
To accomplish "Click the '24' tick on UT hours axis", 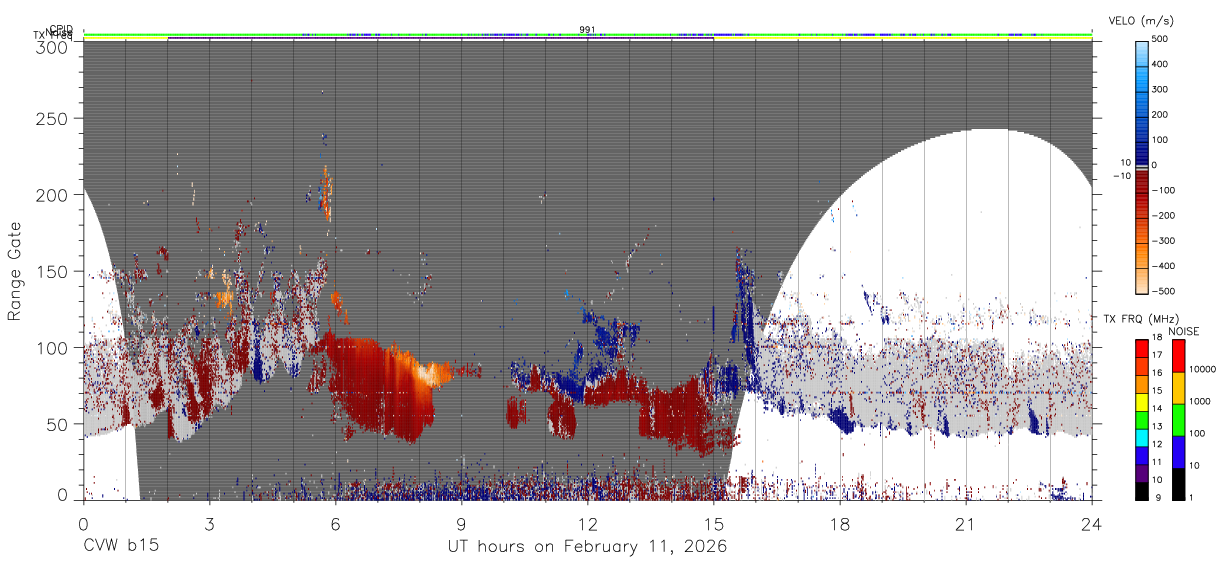I will [1091, 523].
